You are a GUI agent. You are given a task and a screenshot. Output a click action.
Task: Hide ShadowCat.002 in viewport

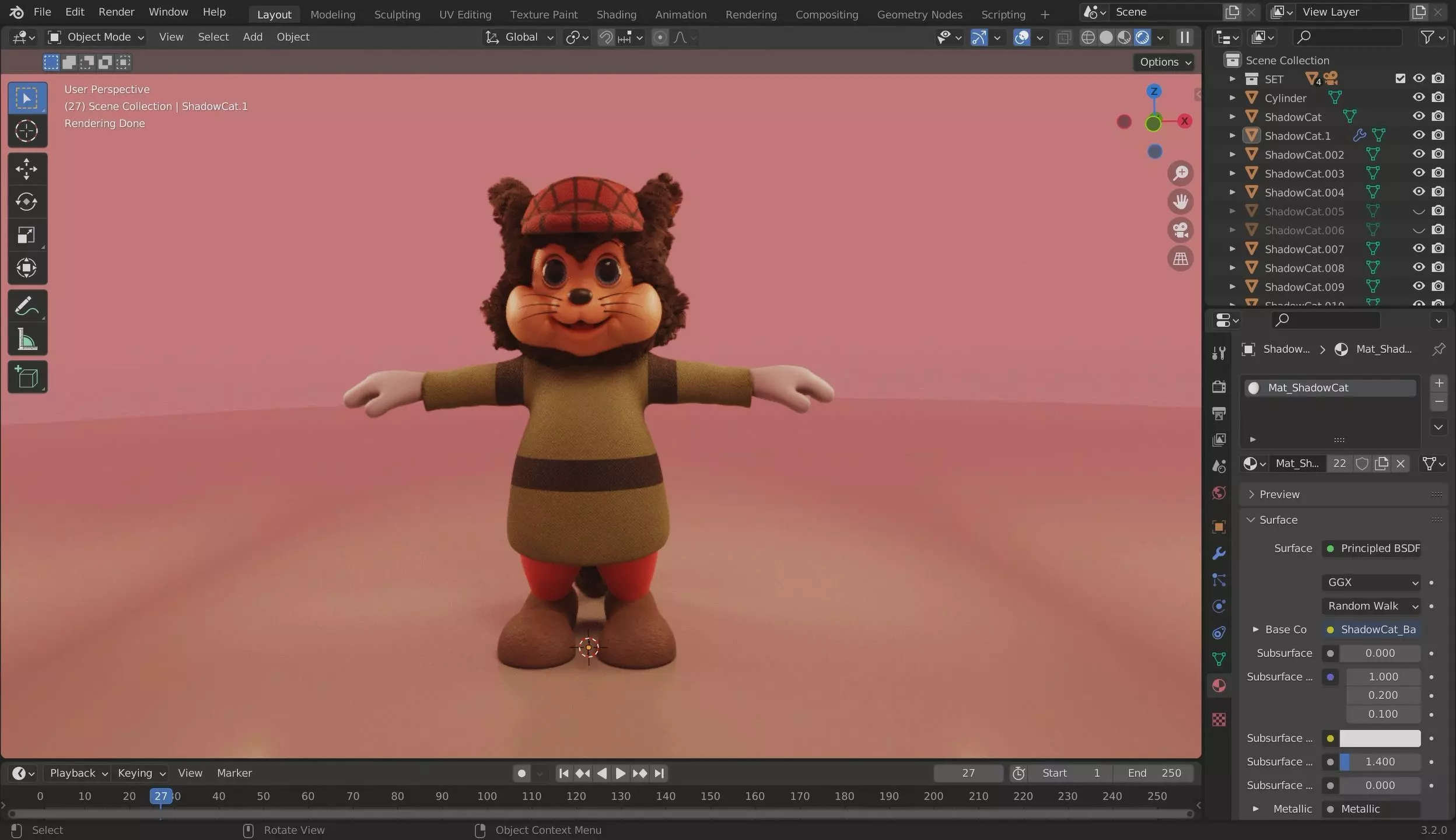click(1419, 155)
